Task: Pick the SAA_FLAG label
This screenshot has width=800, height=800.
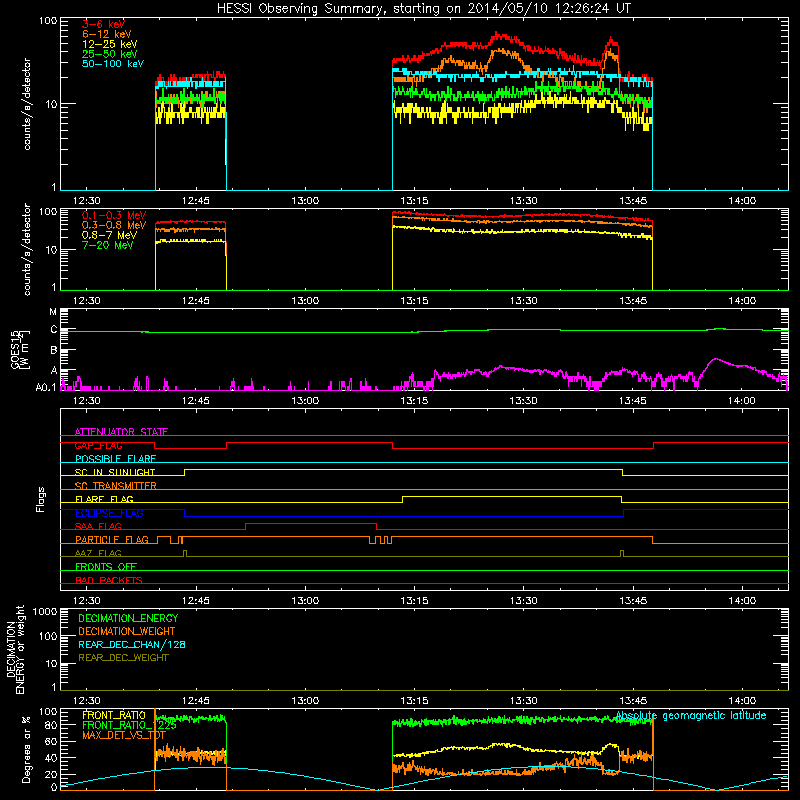Action: tap(98, 527)
